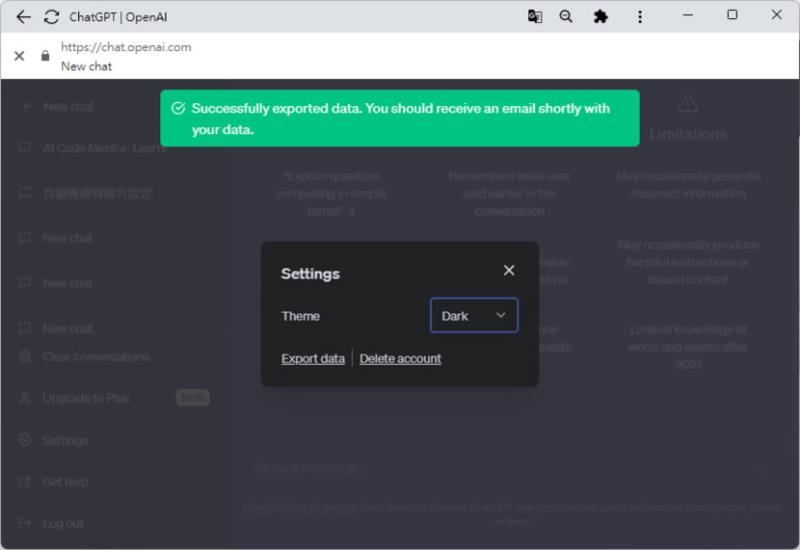800x550 pixels.
Task: Reload the ChatGPT page
Action: pos(52,17)
